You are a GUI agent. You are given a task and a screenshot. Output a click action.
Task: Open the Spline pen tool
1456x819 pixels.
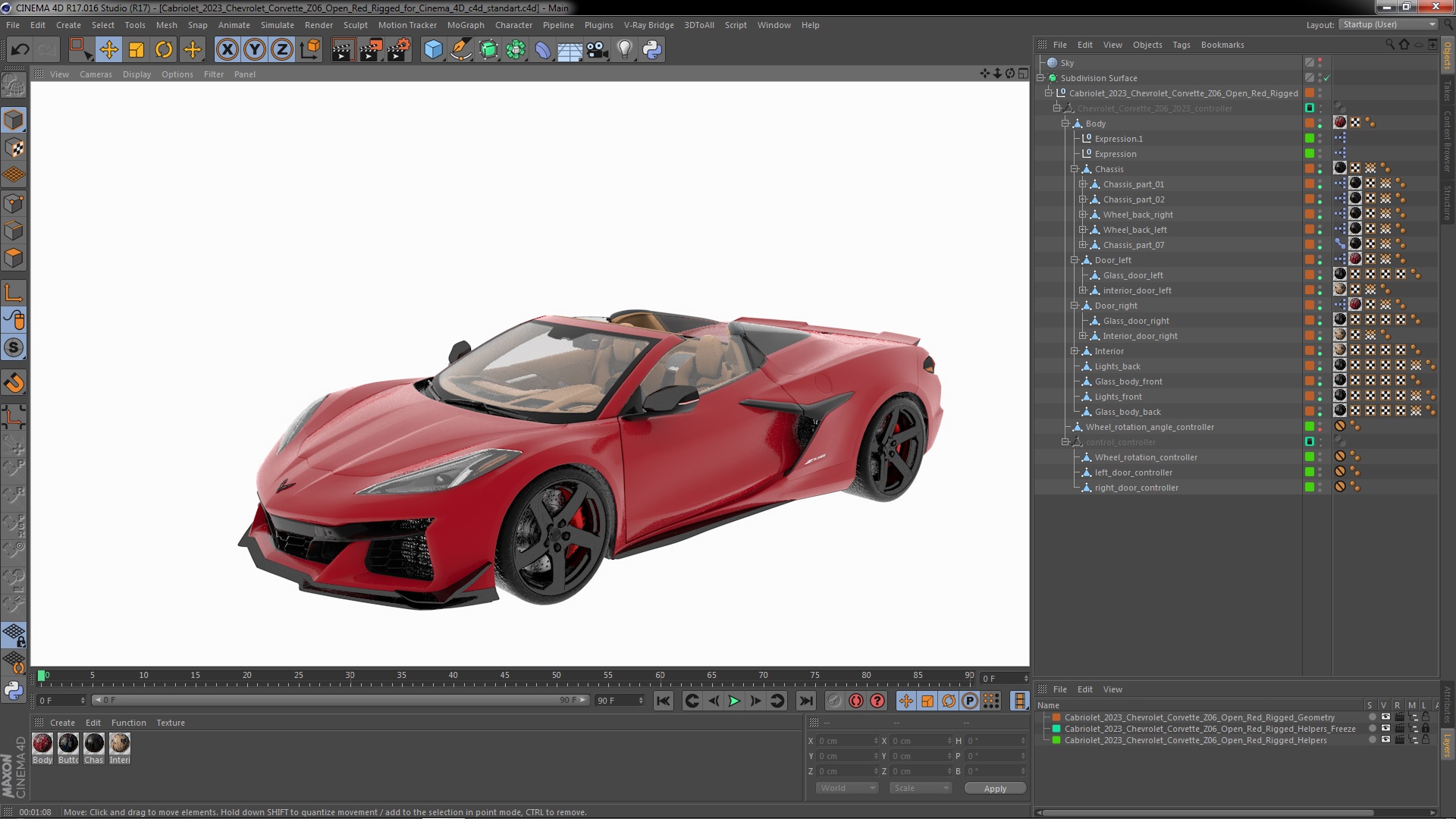click(x=460, y=50)
